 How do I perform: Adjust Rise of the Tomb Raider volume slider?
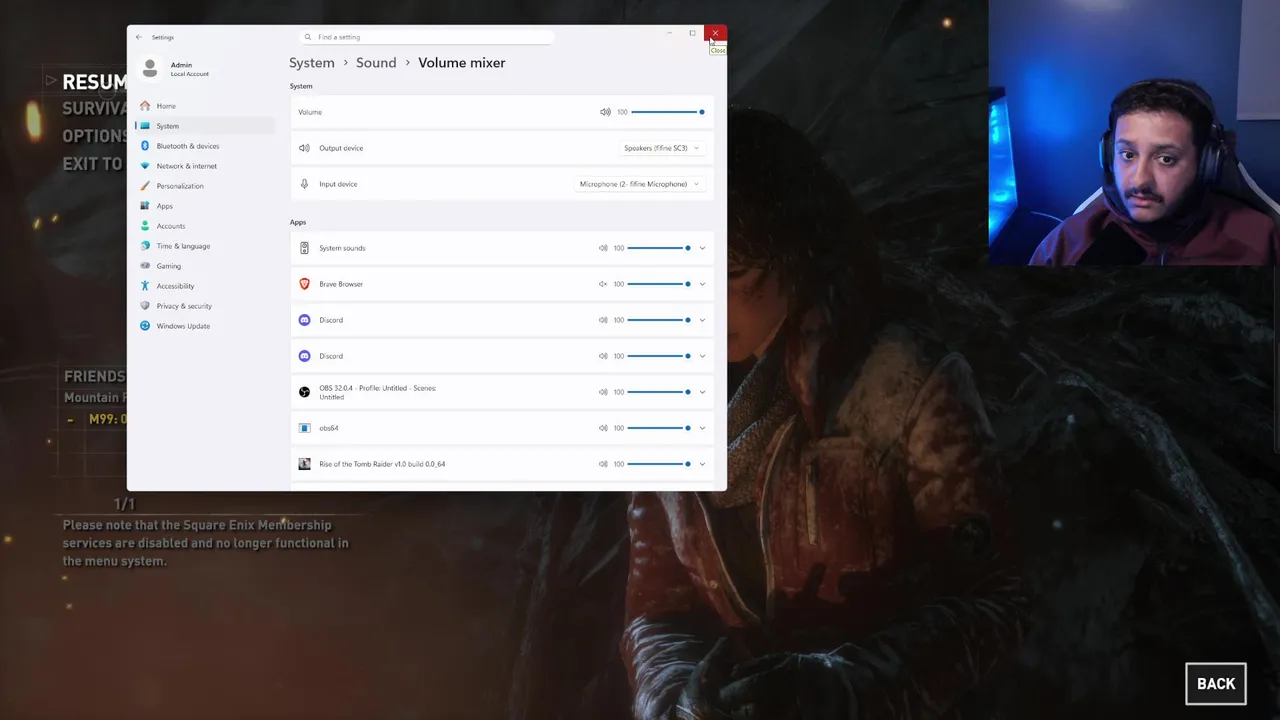659,464
